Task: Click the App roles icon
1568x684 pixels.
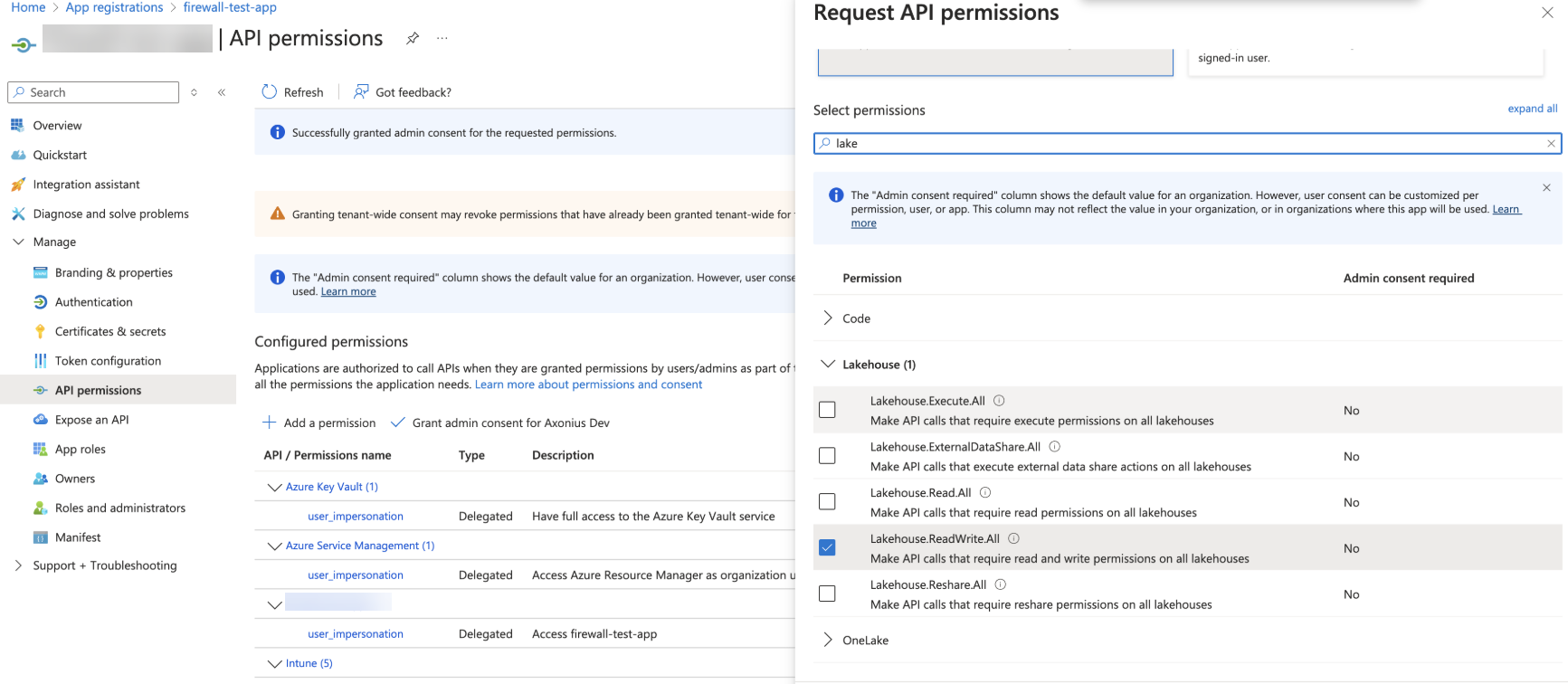Action: click(40, 449)
